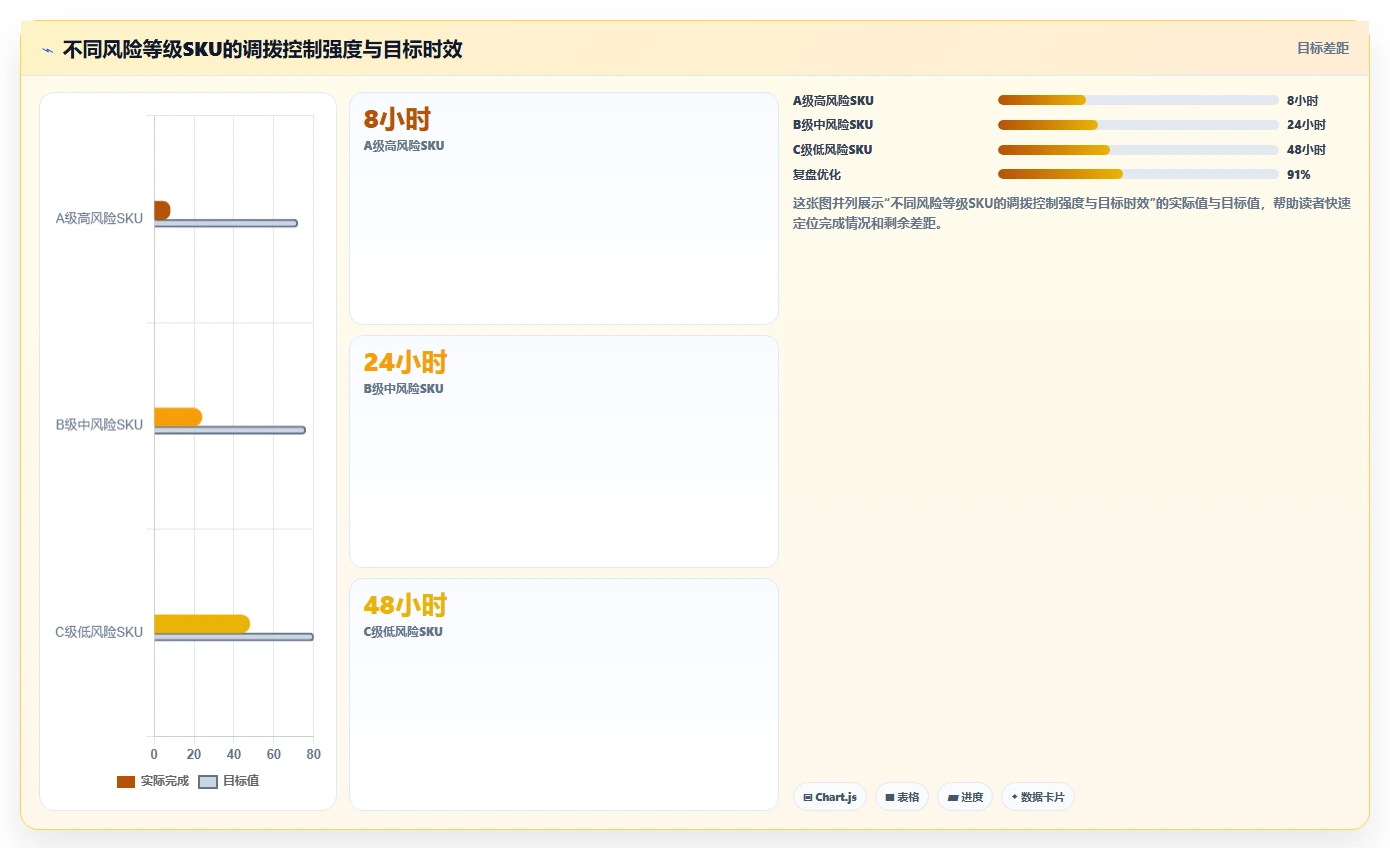
Task: Click the C级低风险SKU axis label in the chart
Action: click(x=99, y=632)
